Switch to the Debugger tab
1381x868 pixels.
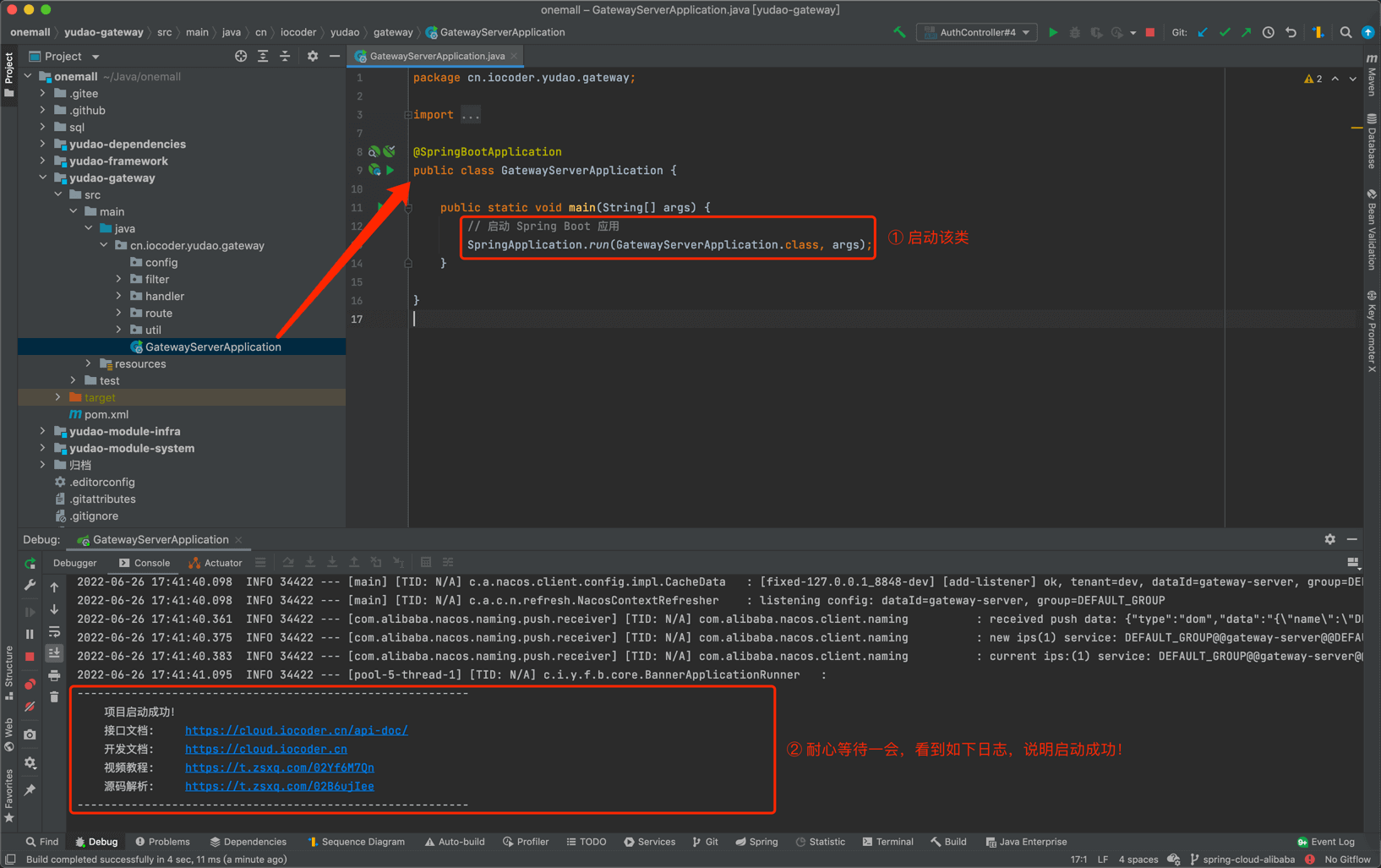pos(74,563)
